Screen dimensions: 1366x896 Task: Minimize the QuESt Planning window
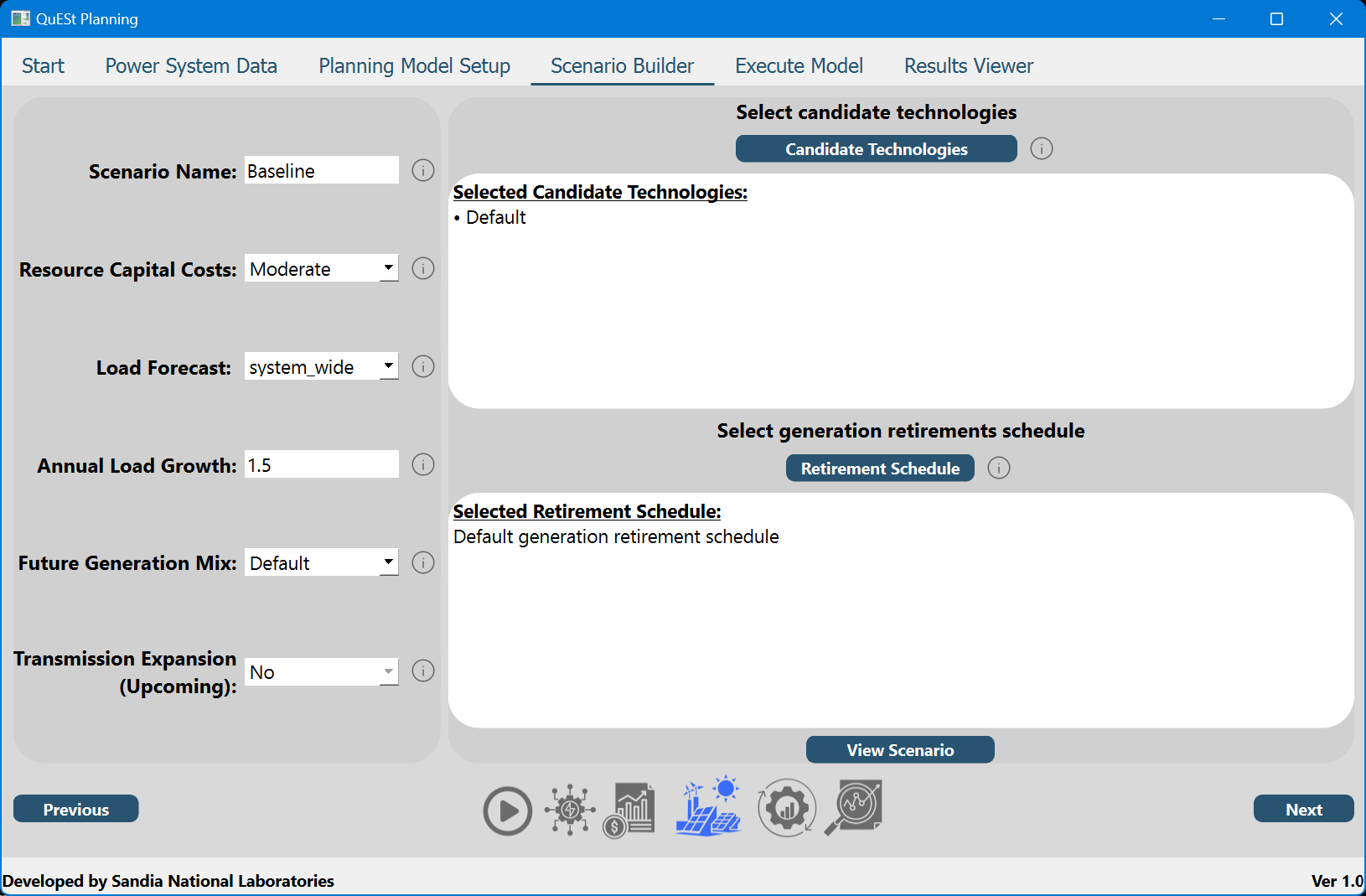coord(1219,18)
